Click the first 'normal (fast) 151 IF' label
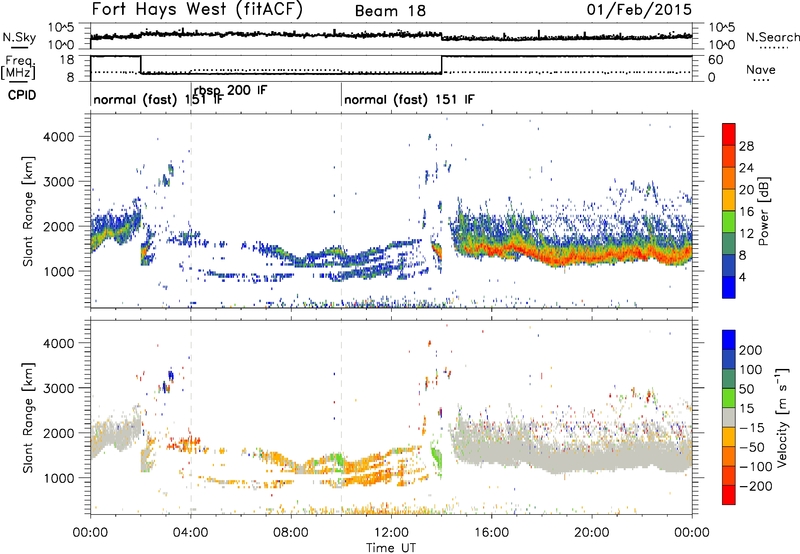This screenshot has height=554, width=800. (x=158, y=99)
